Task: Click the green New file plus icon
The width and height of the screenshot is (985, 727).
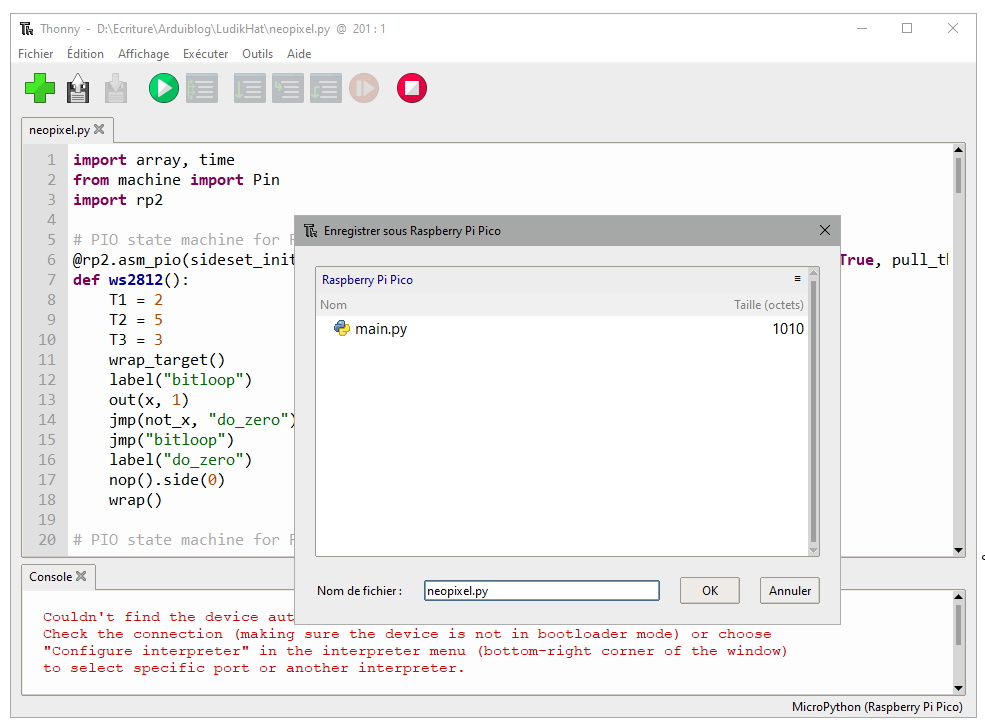Action: click(40, 89)
